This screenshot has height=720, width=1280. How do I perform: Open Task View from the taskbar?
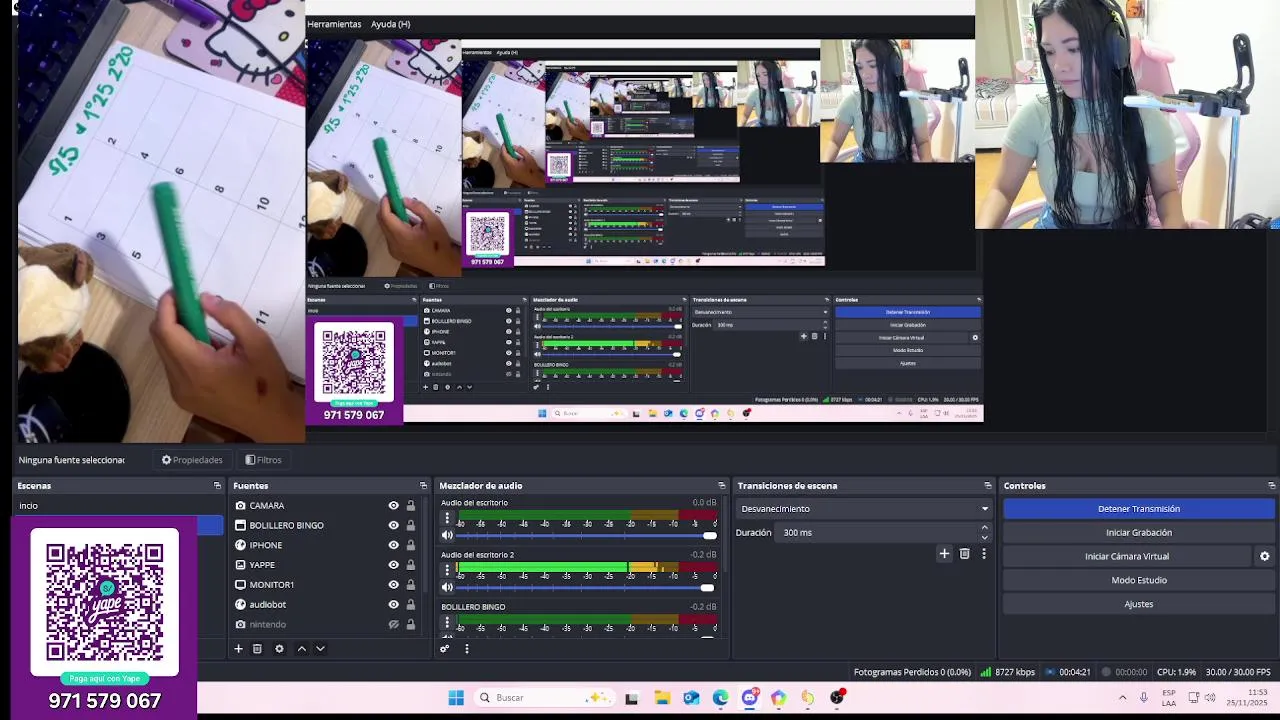tap(631, 698)
